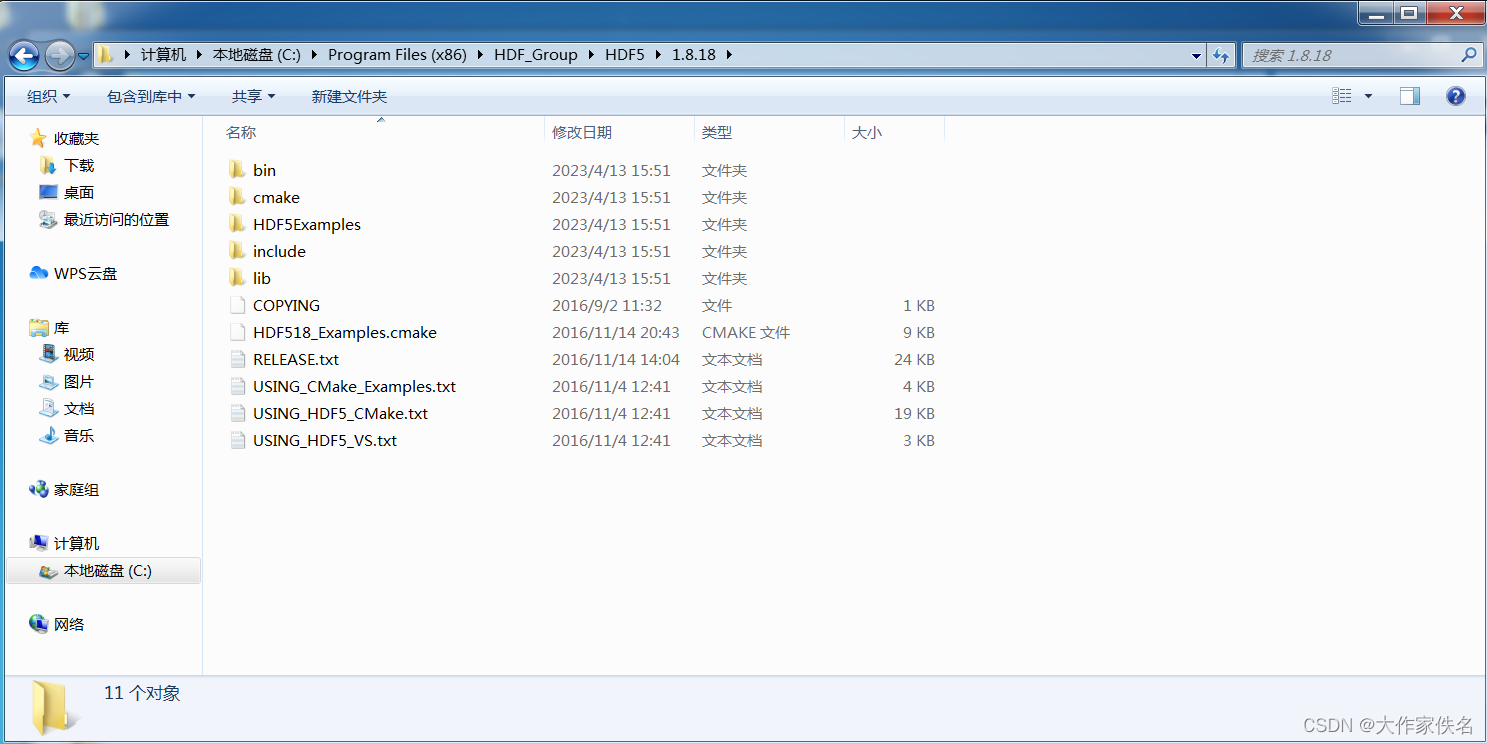Open the address bar history dropdown

(x=1196, y=55)
